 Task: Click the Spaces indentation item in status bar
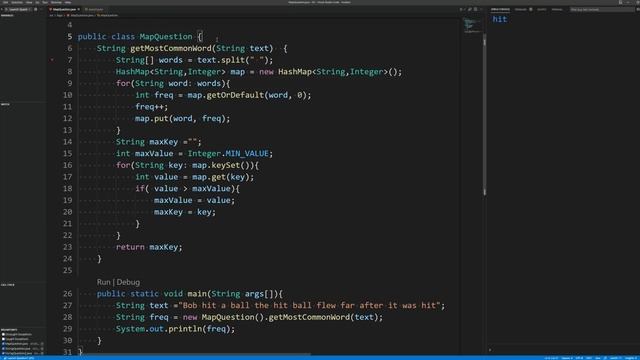(567, 358)
